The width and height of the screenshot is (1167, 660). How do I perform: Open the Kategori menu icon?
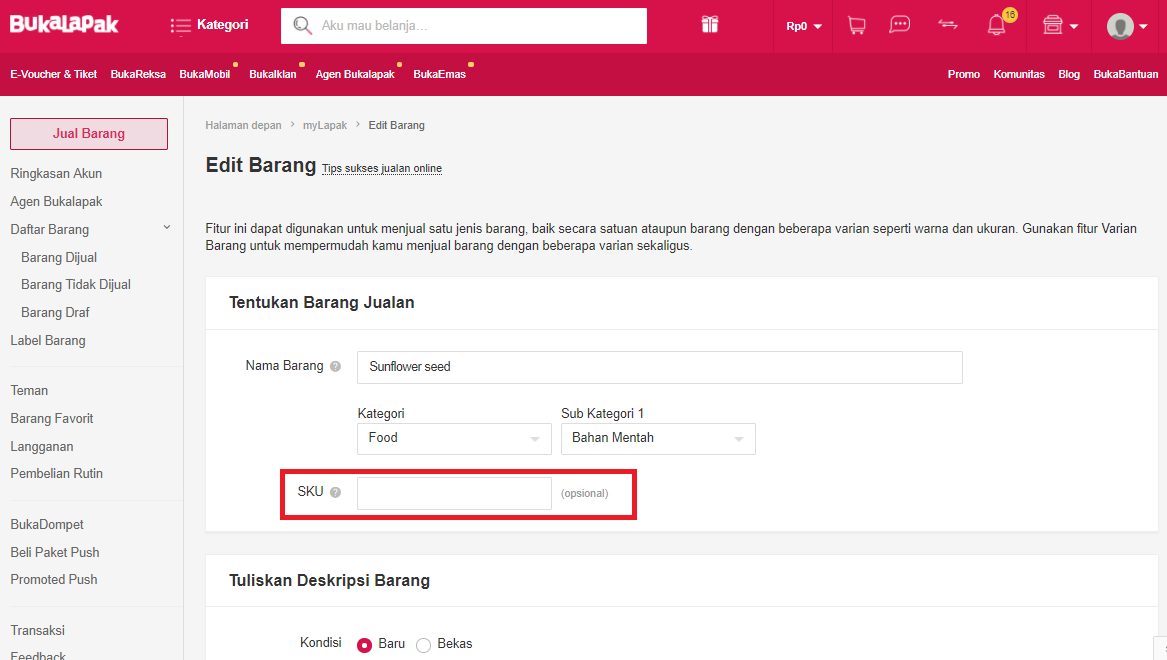180,26
